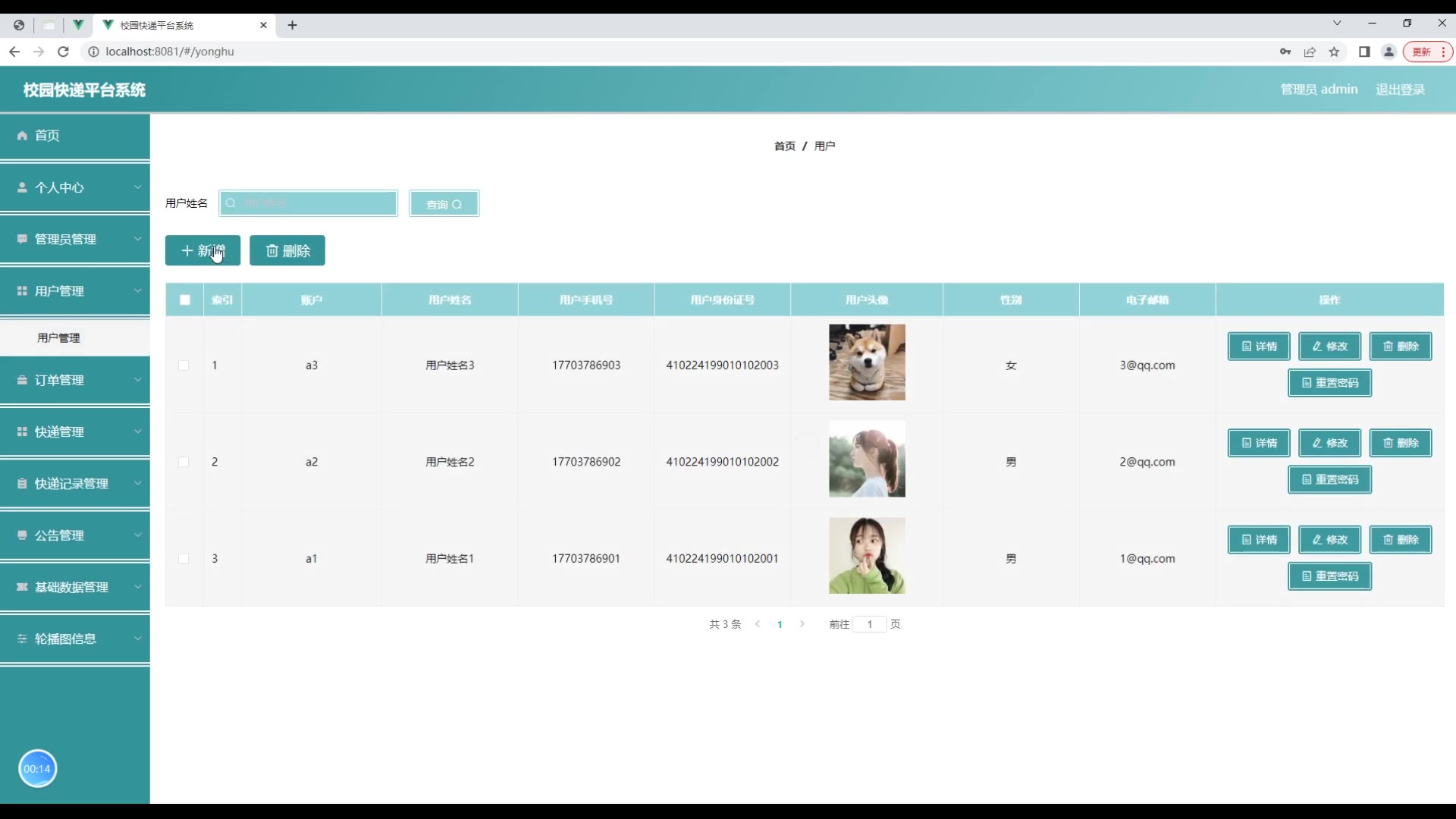Open the 用户管理 submenu item
This screenshot has height=819, width=1456.
pyautogui.click(x=58, y=338)
